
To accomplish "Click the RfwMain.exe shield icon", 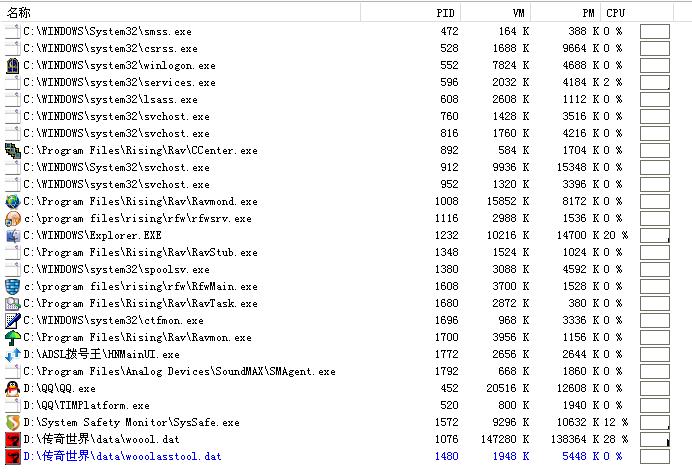I will 13,287.
